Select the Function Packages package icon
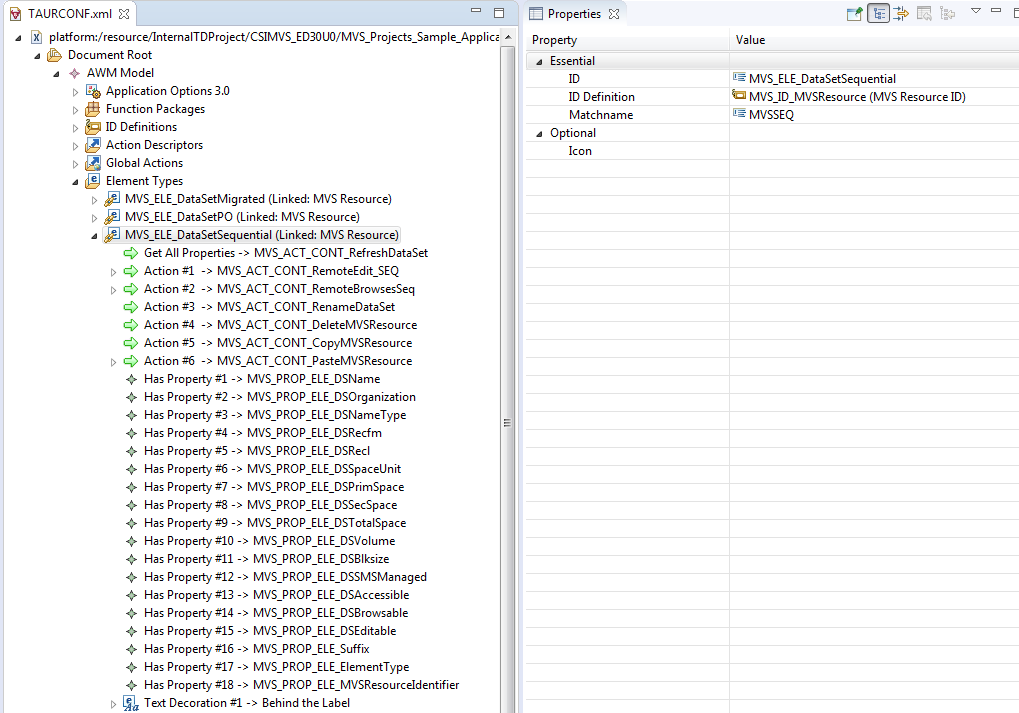 [92, 108]
